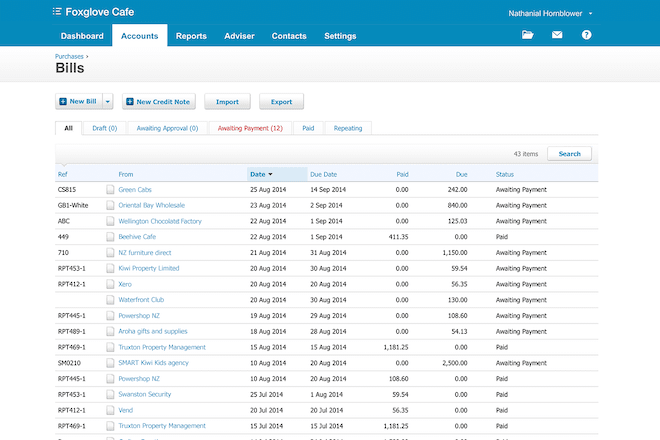
Task: Open the Beehive Cafe link
Action: (137, 237)
